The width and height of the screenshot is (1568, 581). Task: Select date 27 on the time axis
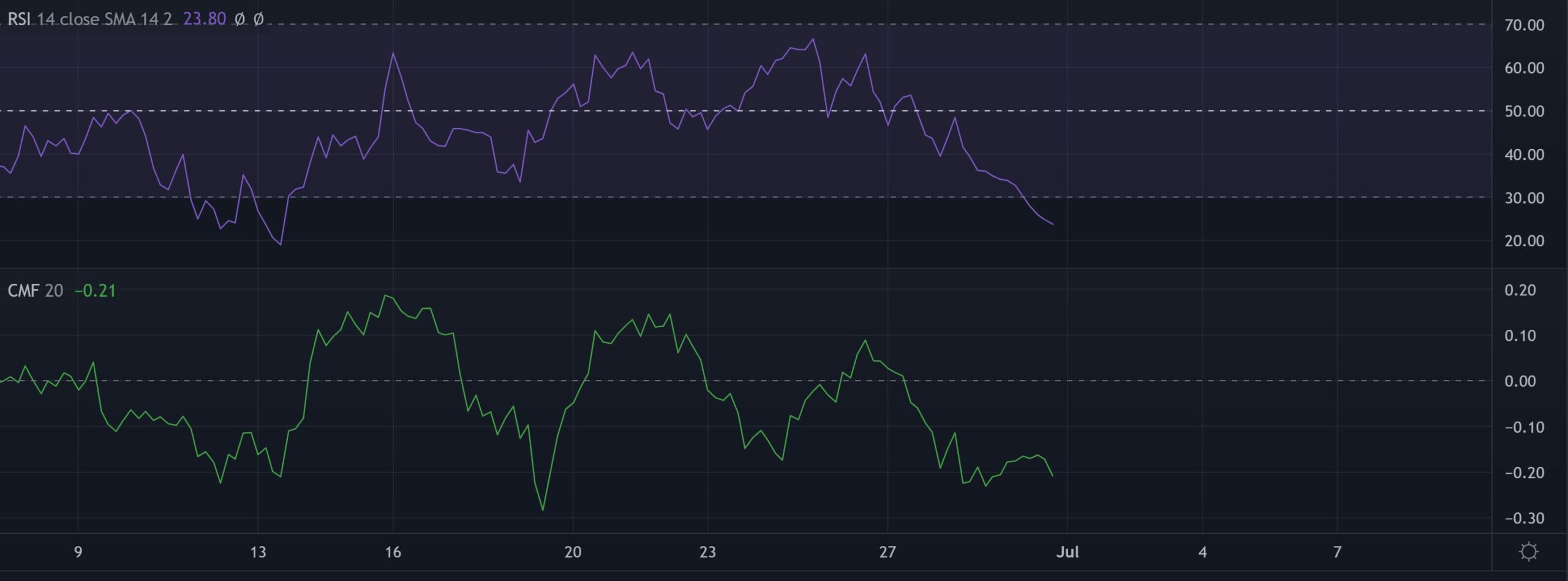pyautogui.click(x=888, y=552)
